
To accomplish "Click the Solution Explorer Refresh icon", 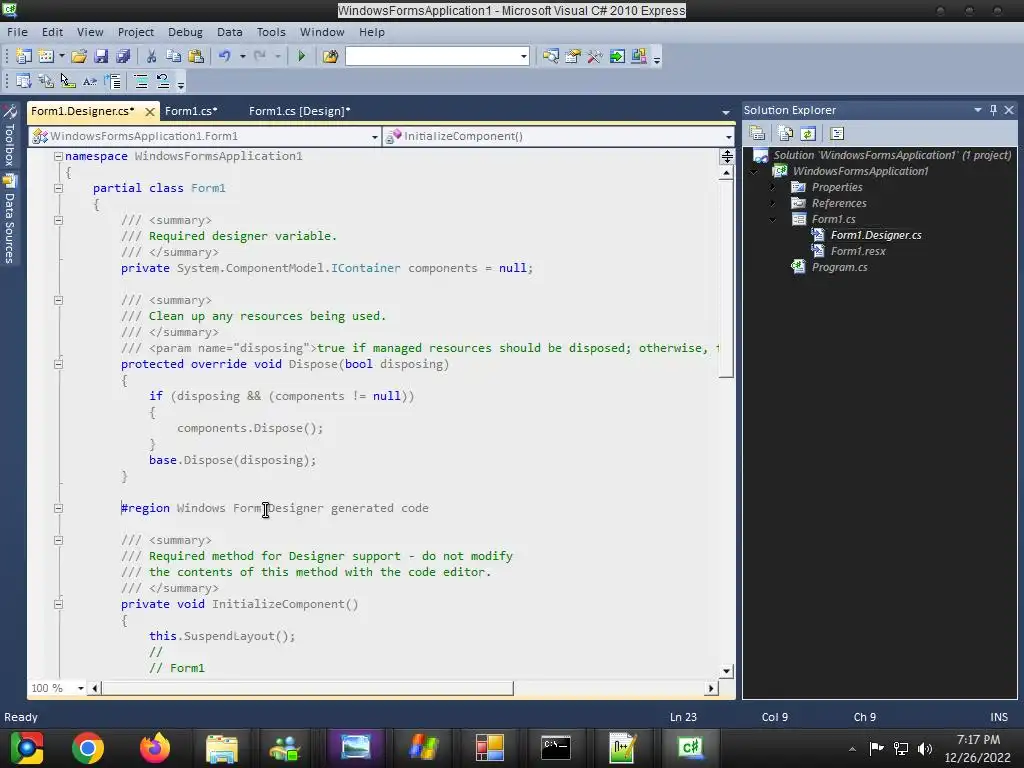I will 808,133.
